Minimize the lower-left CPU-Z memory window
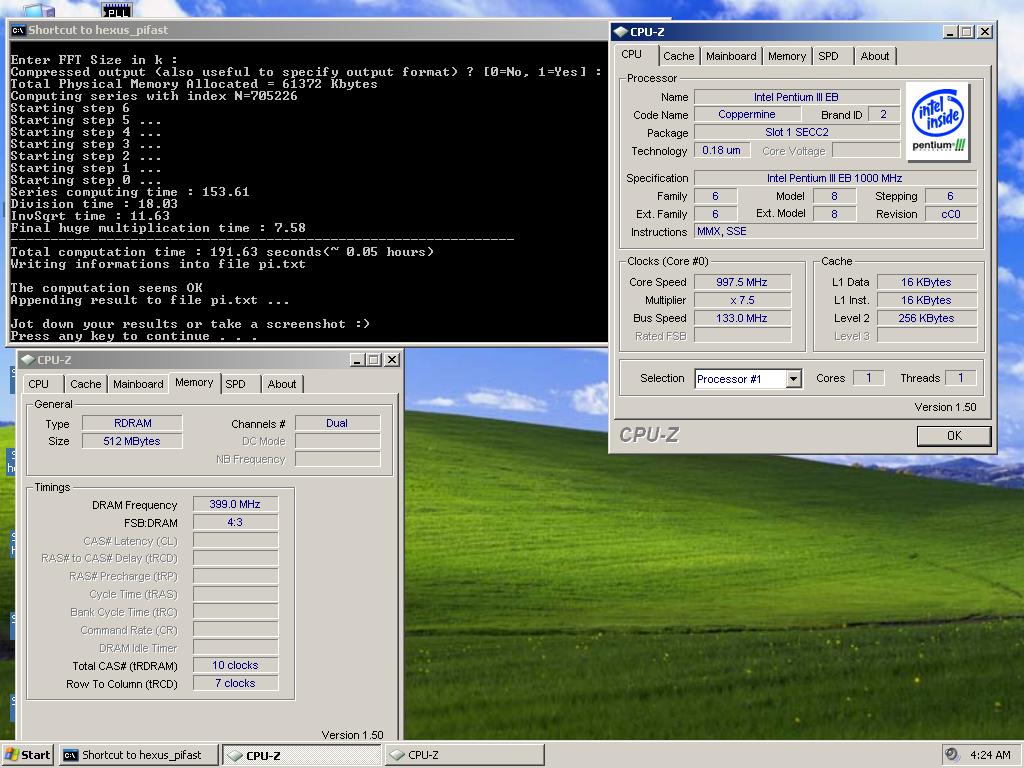1024x768 pixels. (x=357, y=360)
